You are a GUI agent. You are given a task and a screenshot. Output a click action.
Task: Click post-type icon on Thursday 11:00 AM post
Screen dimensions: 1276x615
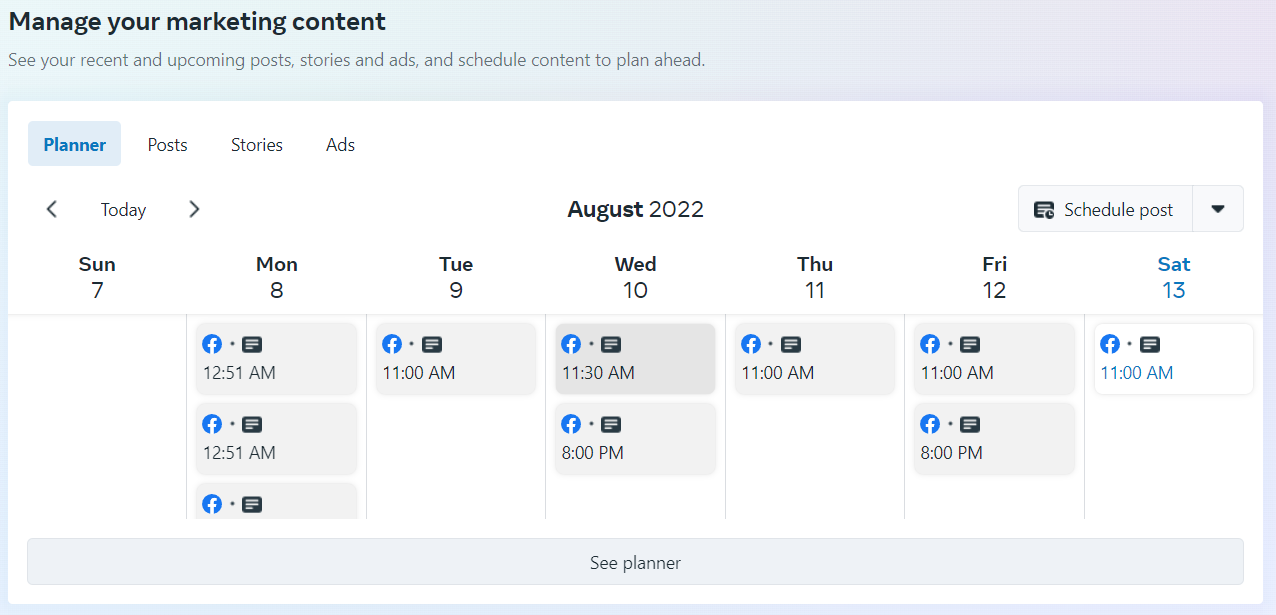point(790,344)
